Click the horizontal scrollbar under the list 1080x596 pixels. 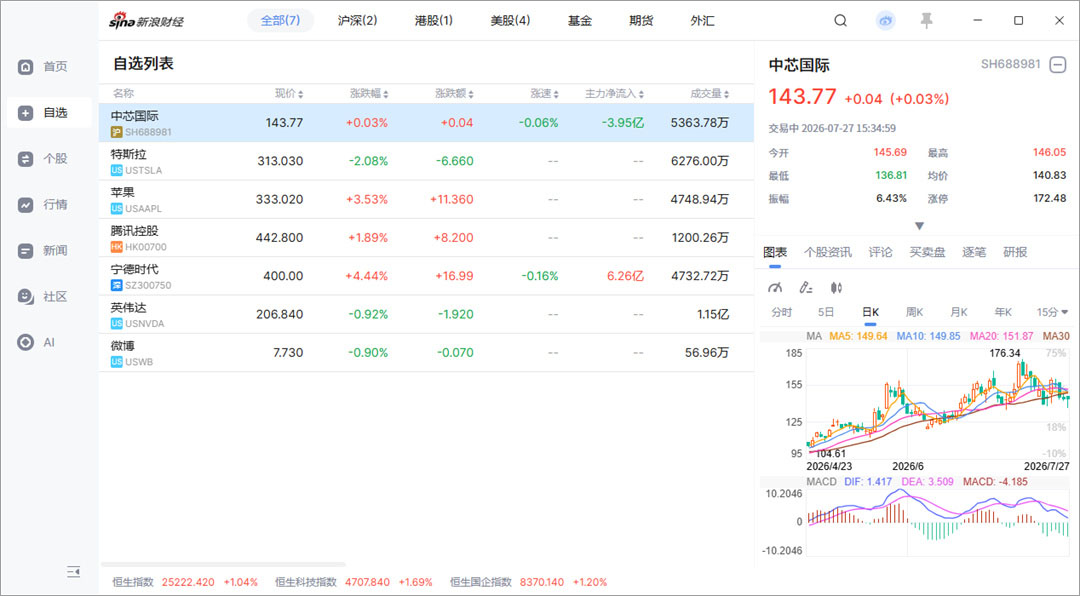tap(223, 564)
